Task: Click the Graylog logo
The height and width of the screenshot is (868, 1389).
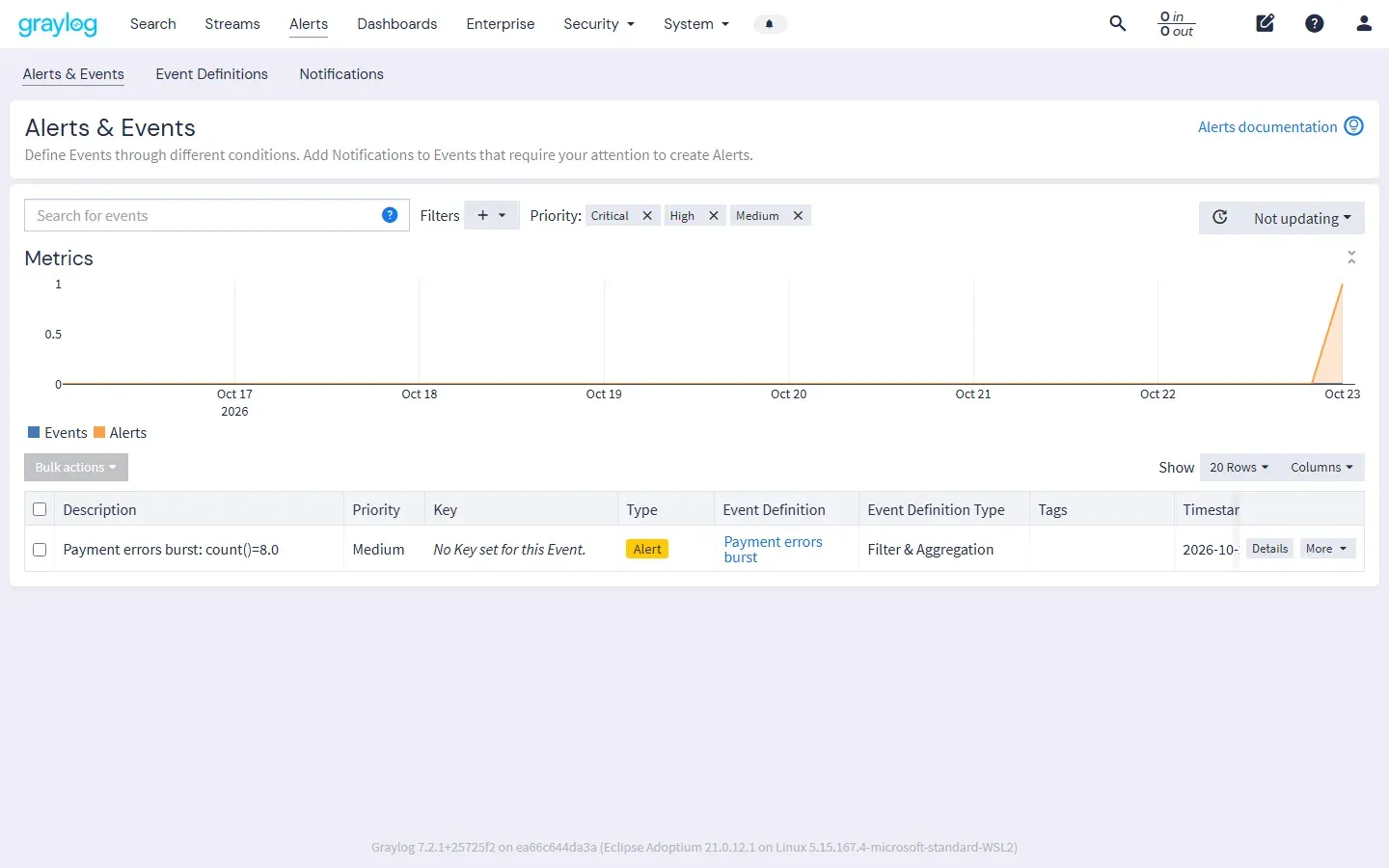Action: tap(58, 24)
